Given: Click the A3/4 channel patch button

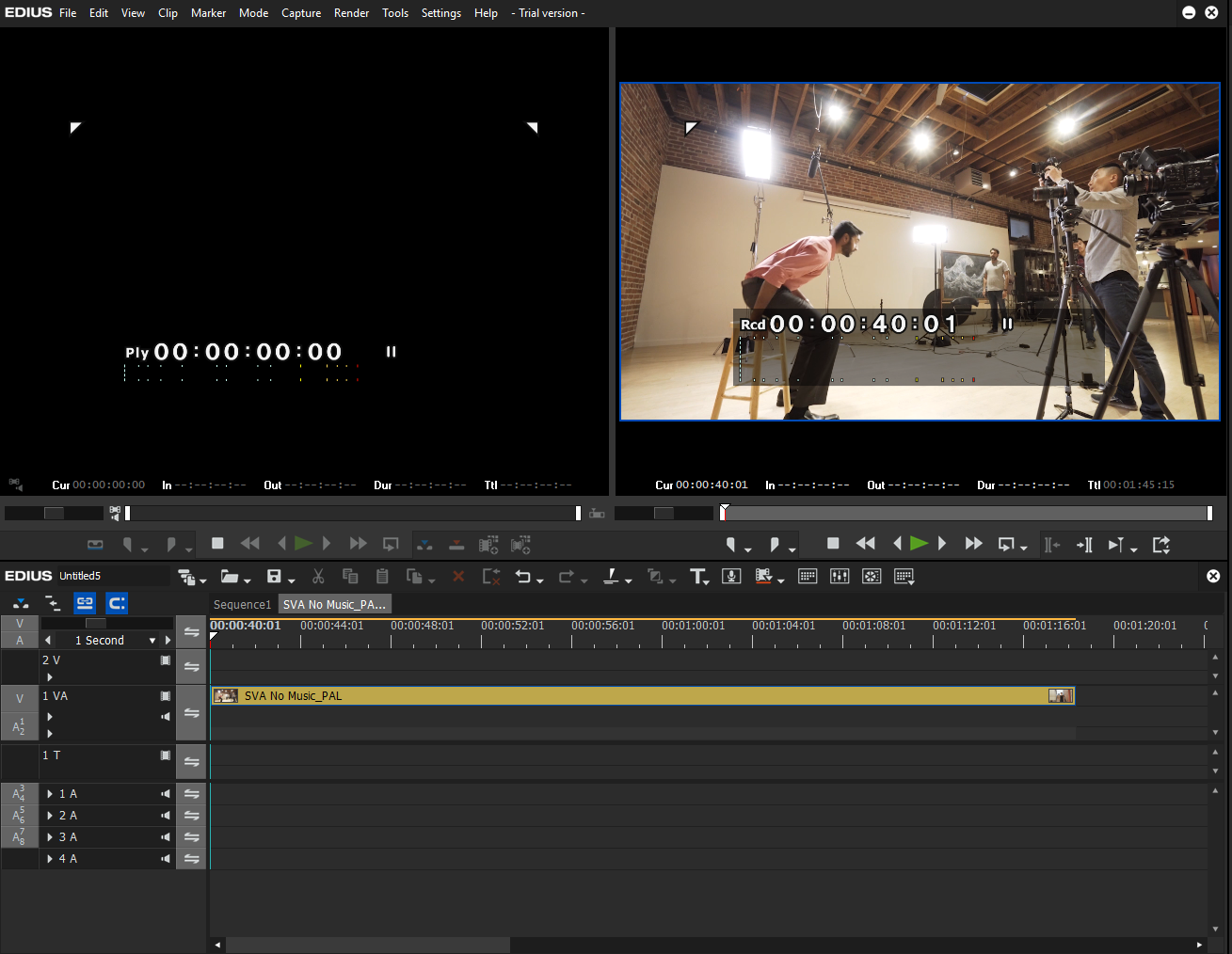Looking at the screenshot, I should coord(20,794).
